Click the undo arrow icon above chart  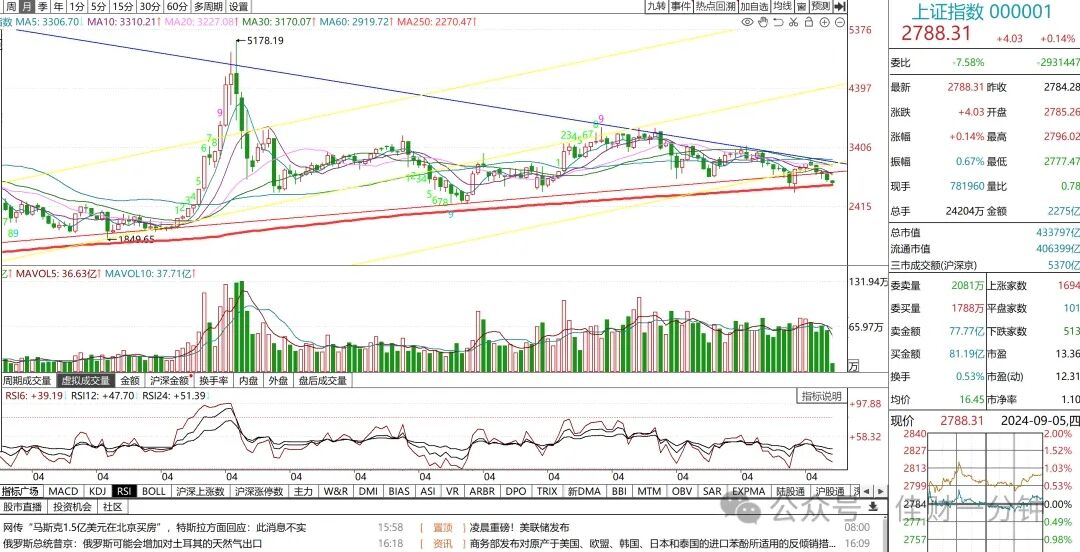(x=778, y=22)
